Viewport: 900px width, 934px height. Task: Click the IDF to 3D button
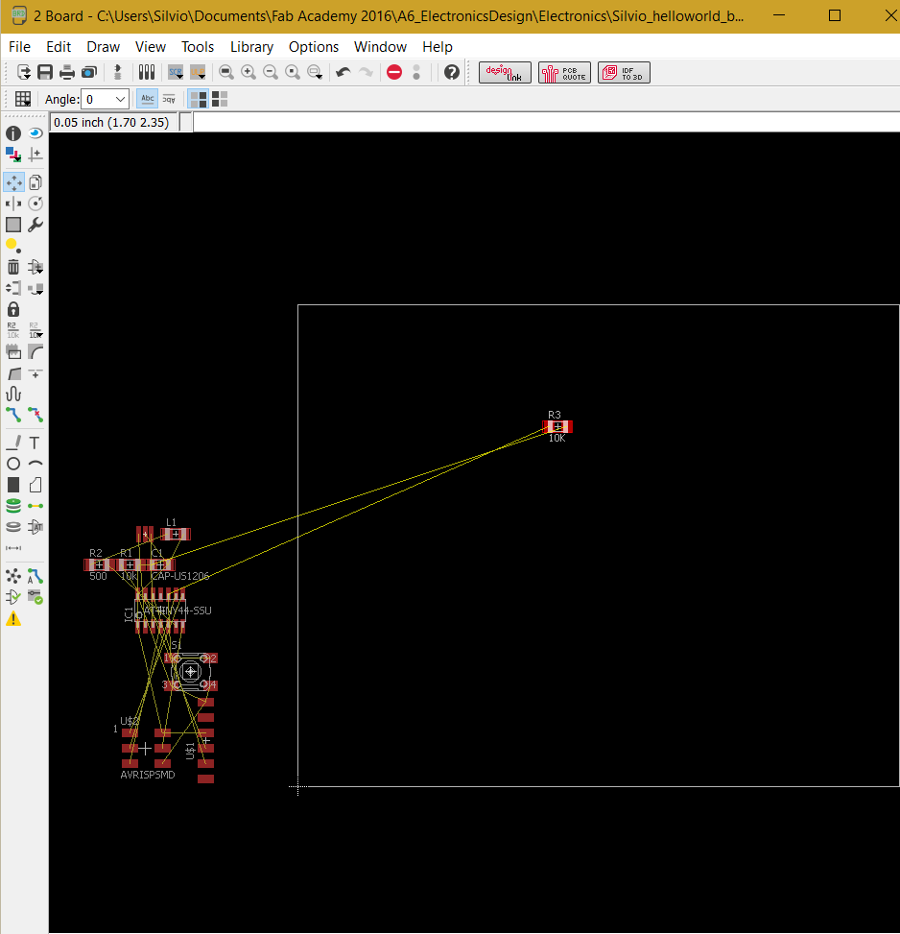click(x=624, y=73)
